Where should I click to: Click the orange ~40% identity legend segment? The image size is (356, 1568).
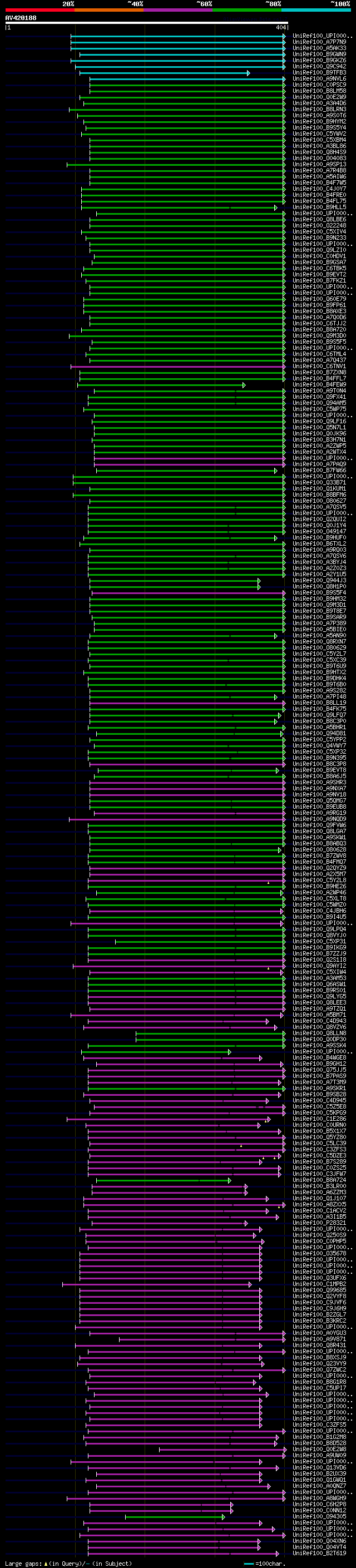click(109, 10)
